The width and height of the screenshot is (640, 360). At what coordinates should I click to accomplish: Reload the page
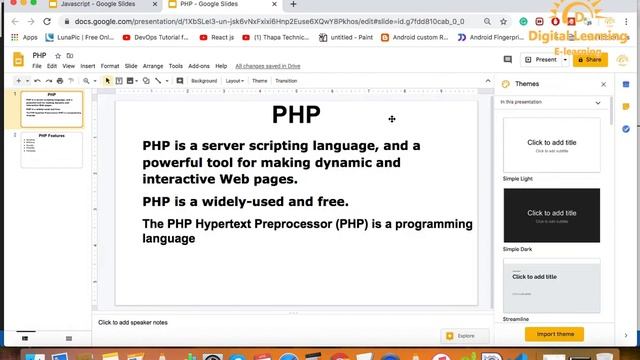[x=47, y=21]
